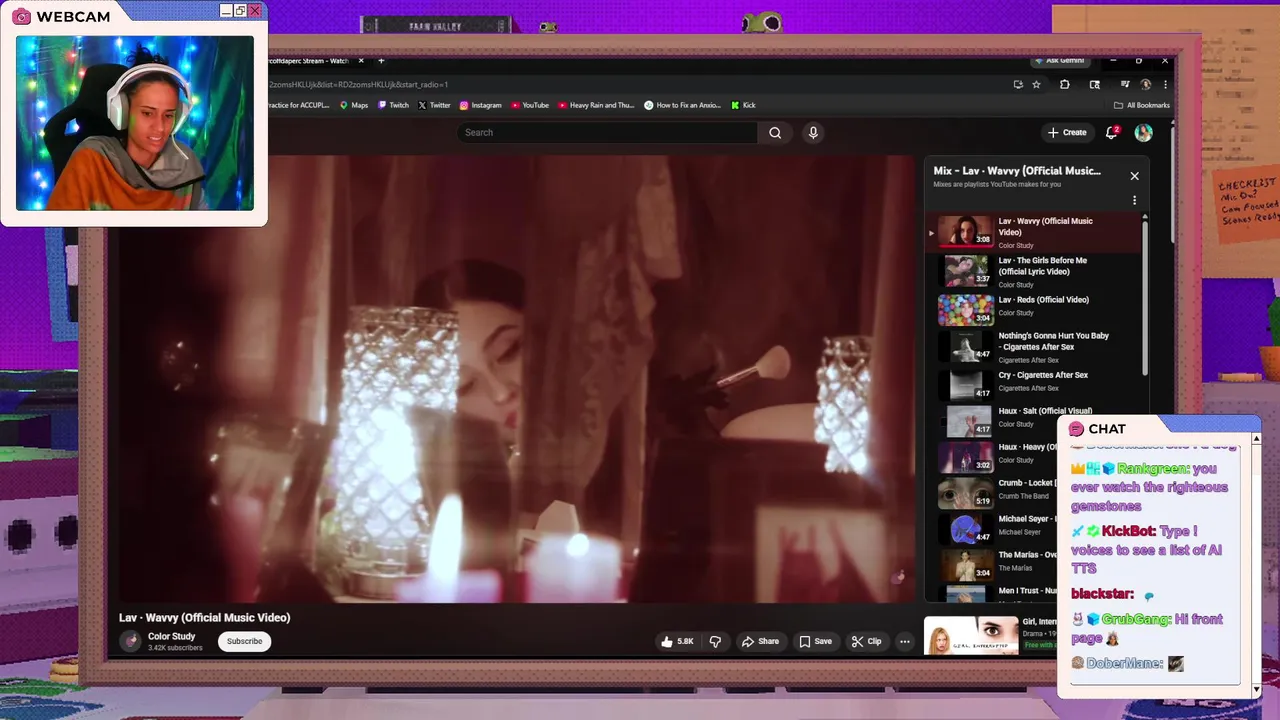This screenshot has height=720, width=1280.
Task: Open more actions ellipsis under the video
Action: pos(904,641)
